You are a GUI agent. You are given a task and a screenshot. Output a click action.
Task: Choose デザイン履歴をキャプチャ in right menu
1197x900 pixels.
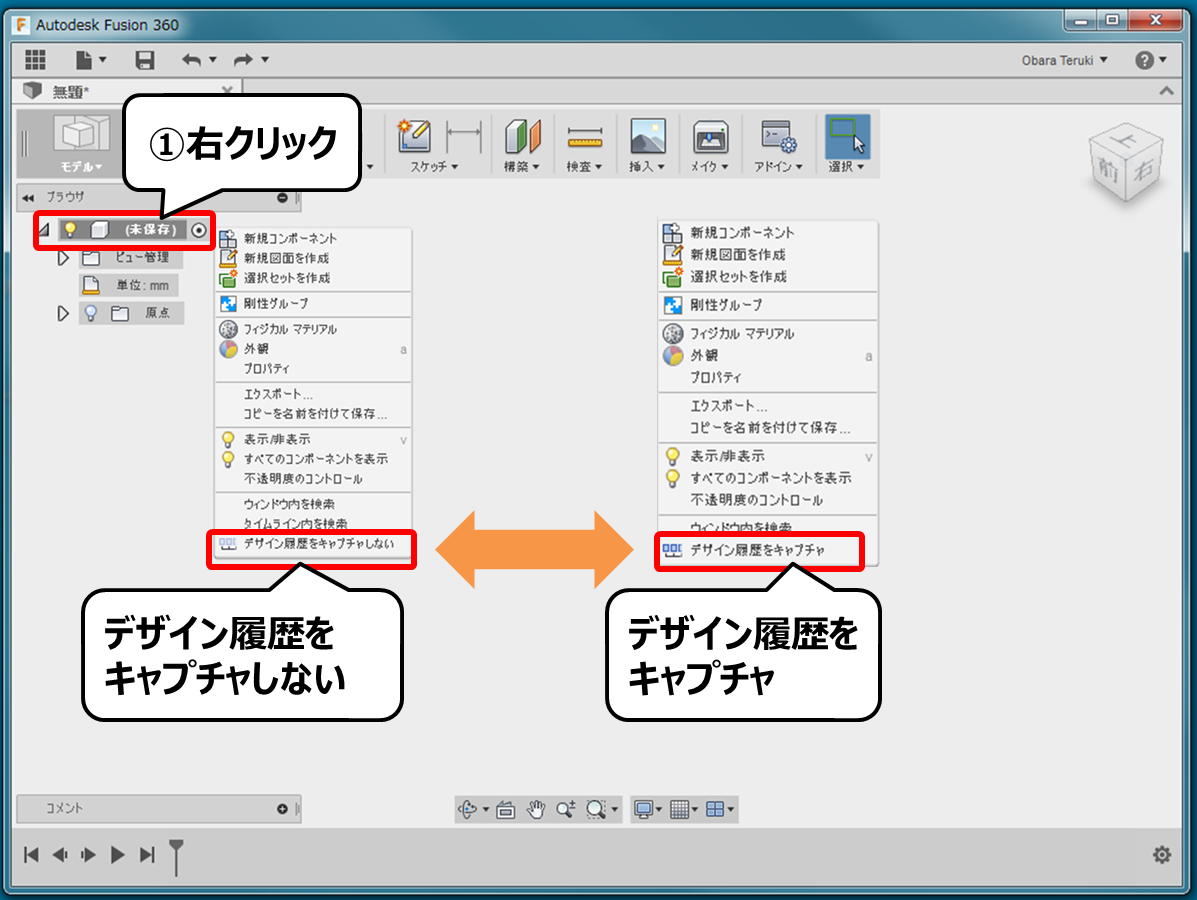(x=767, y=550)
